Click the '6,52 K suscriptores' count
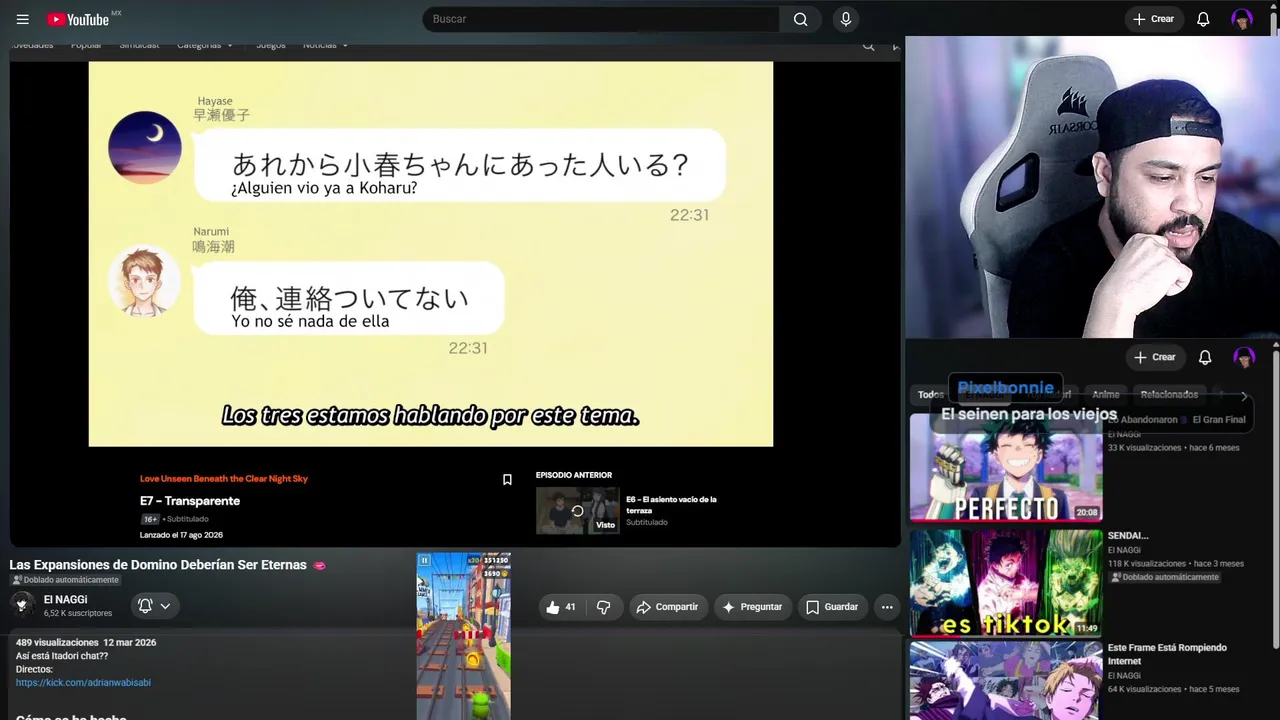This screenshot has width=1280, height=720. click(78, 613)
